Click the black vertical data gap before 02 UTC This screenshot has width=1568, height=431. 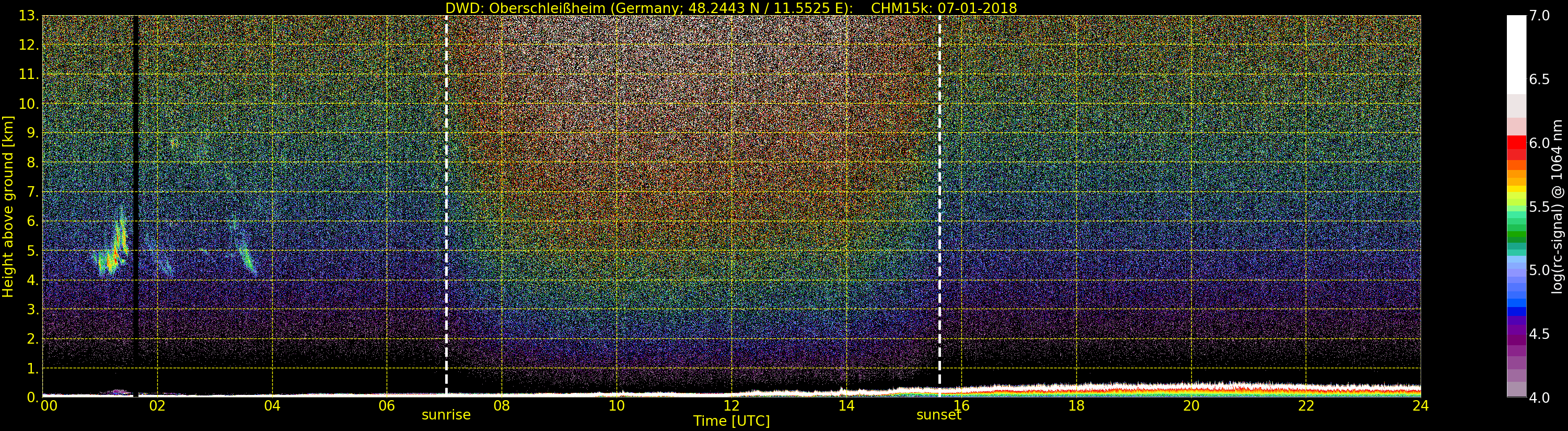[x=136, y=183]
